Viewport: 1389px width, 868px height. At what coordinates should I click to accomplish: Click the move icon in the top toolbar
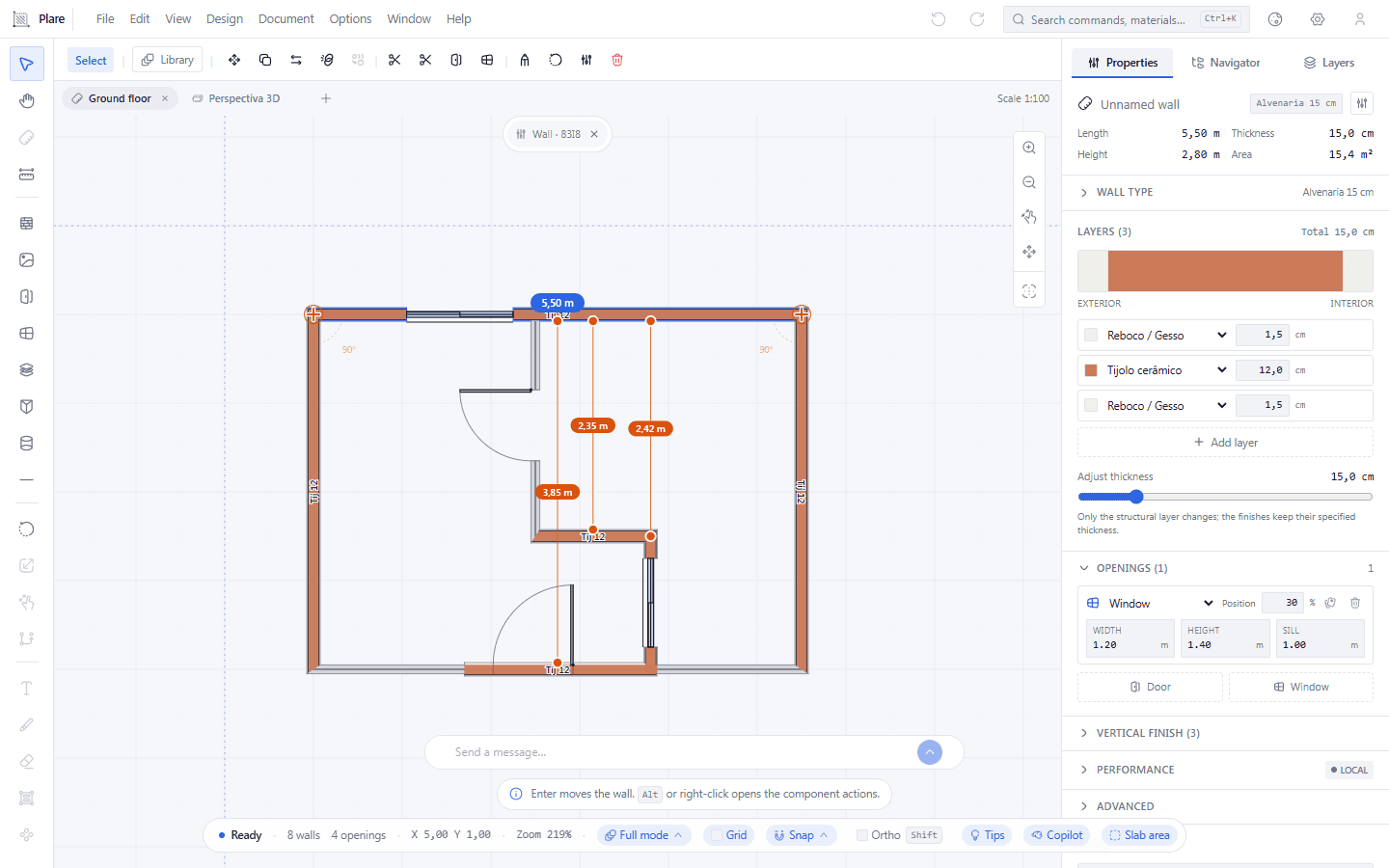[234, 60]
